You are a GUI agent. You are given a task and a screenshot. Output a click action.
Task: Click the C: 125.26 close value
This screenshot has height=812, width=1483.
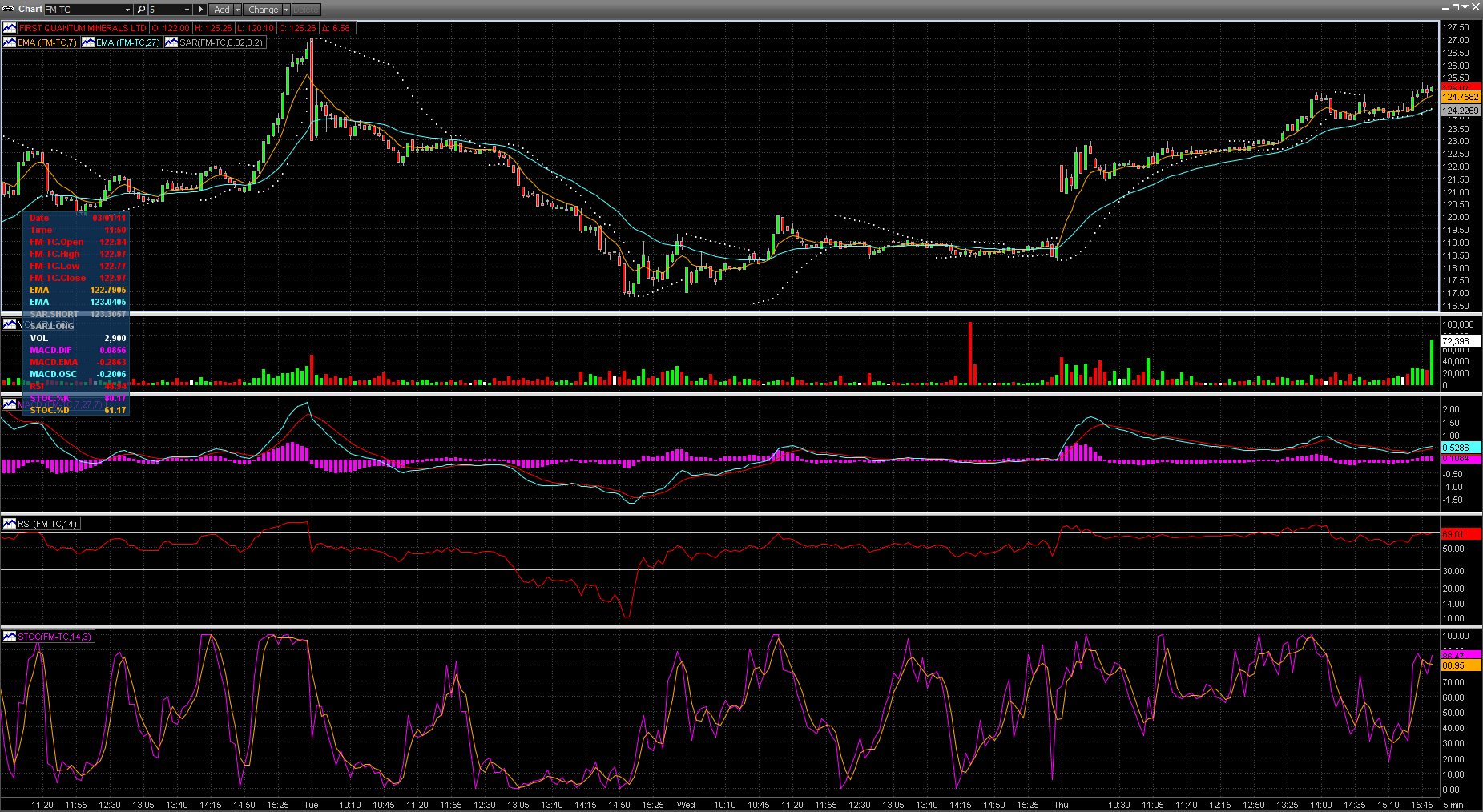point(297,28)
